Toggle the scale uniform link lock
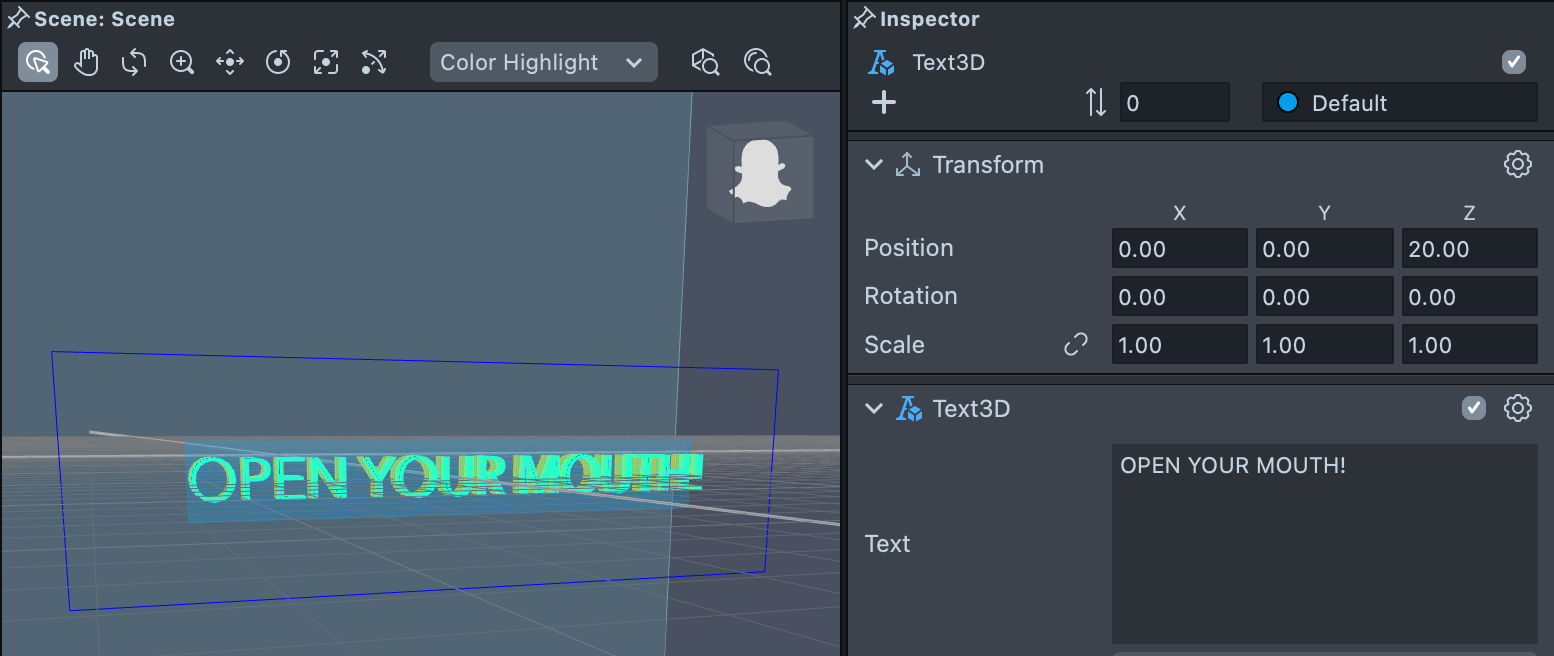1554x656 pixels. 1075,345
